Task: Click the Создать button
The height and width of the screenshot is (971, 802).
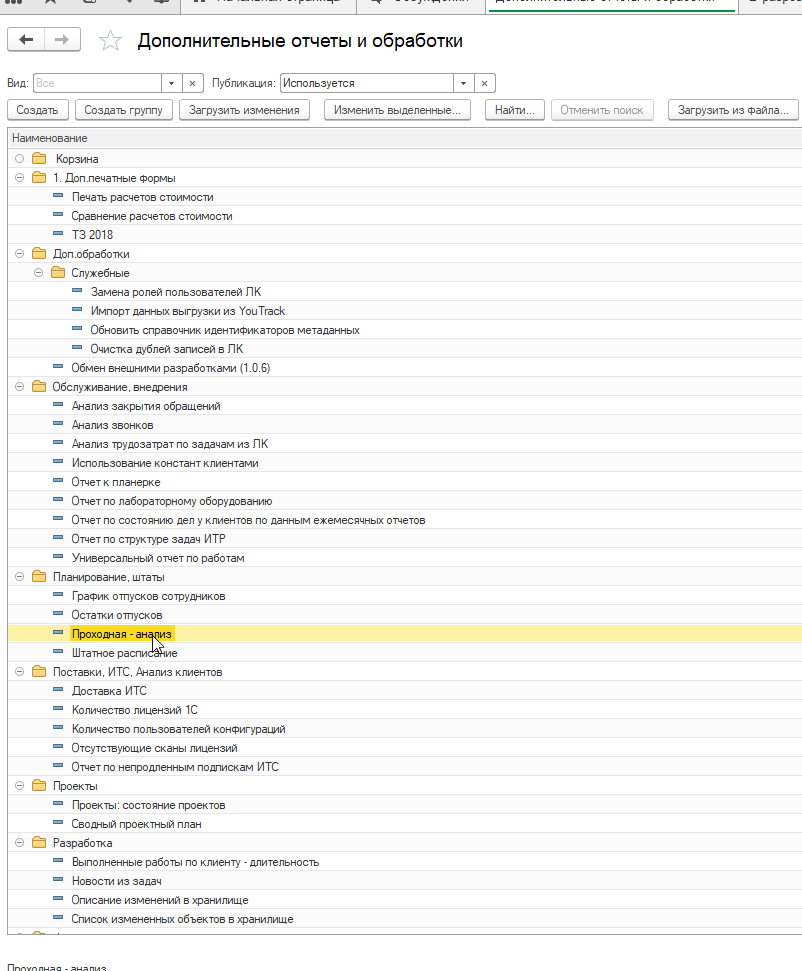Action: (38, 110)
